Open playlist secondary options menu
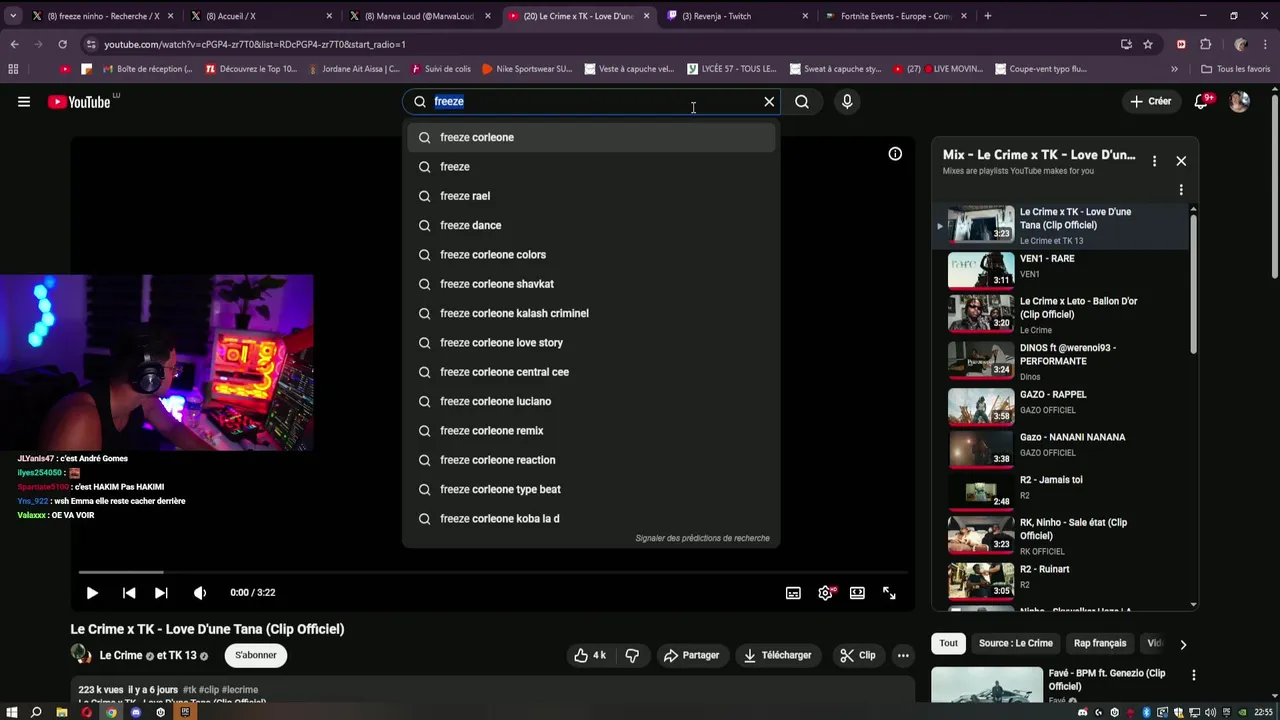Screen dimensions: 1280x720 [x=1181, y=190]
